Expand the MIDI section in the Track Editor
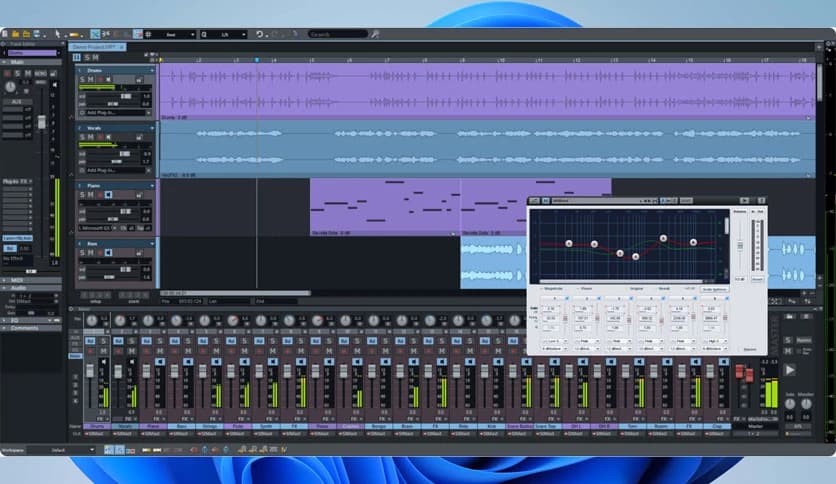Viewport: 836px width, 484px height. 5,280
